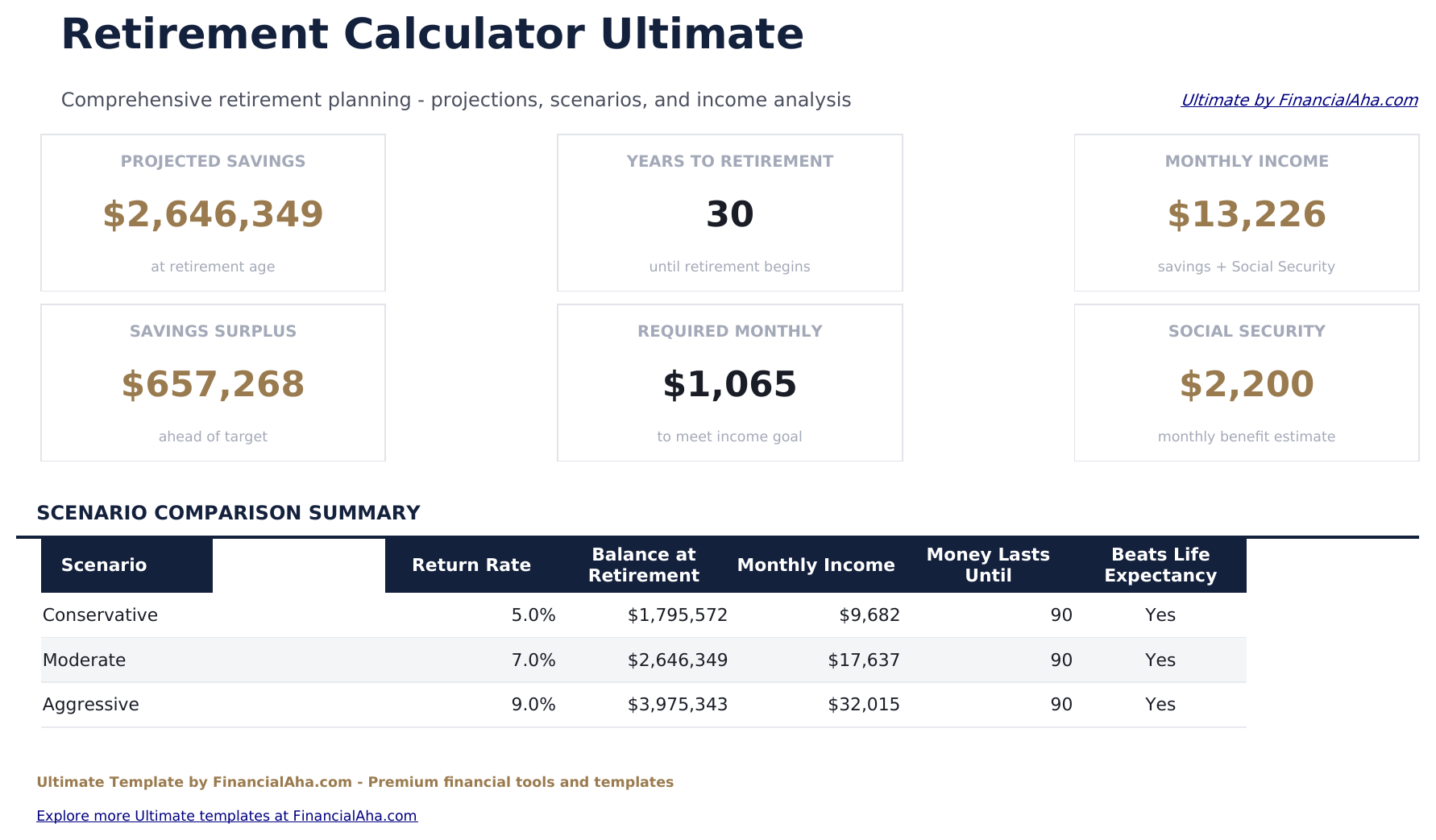The width and height of the screenshot is (1436, 840).
Task: Select the Monthly Income column header
Action: pos(816,565)
